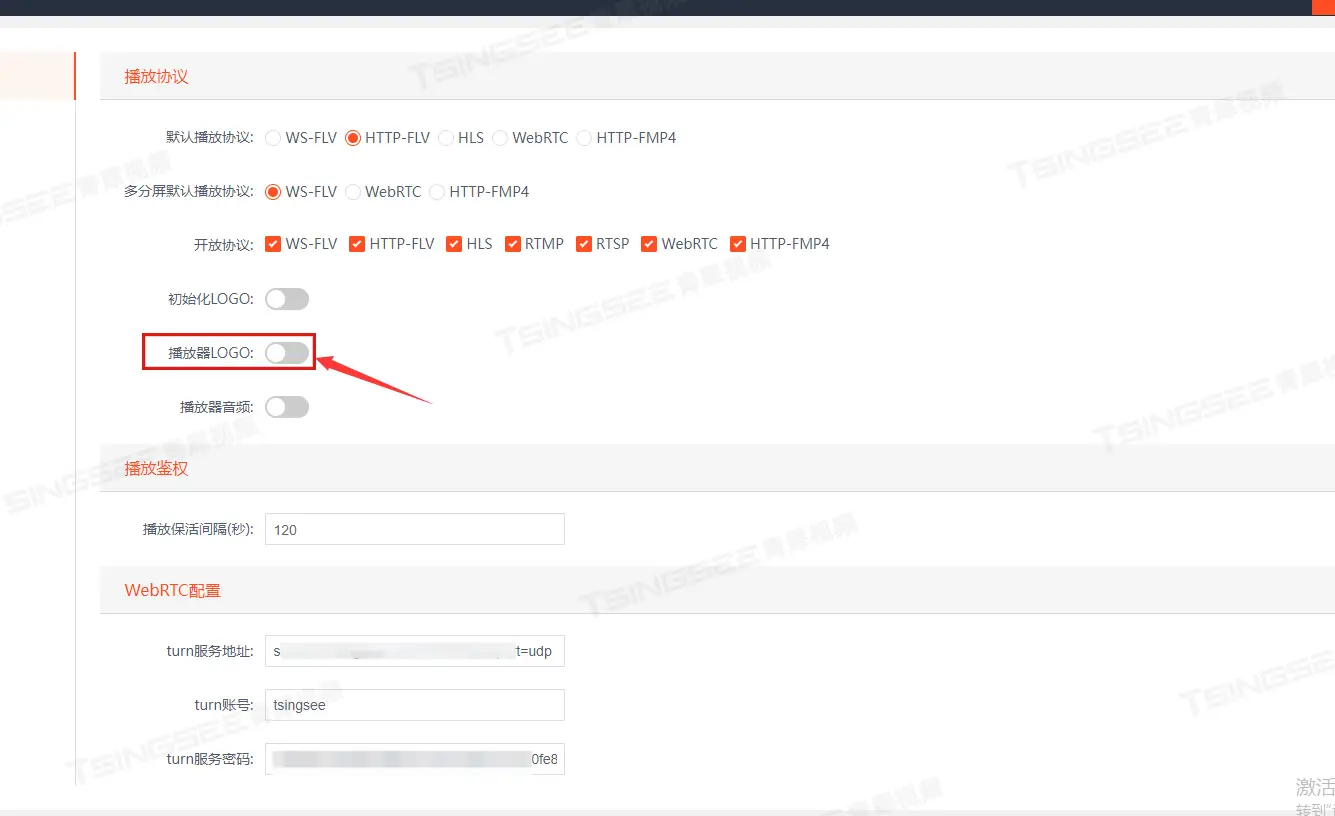Enable the 播放器LOGO switch

tap(287, 353)
